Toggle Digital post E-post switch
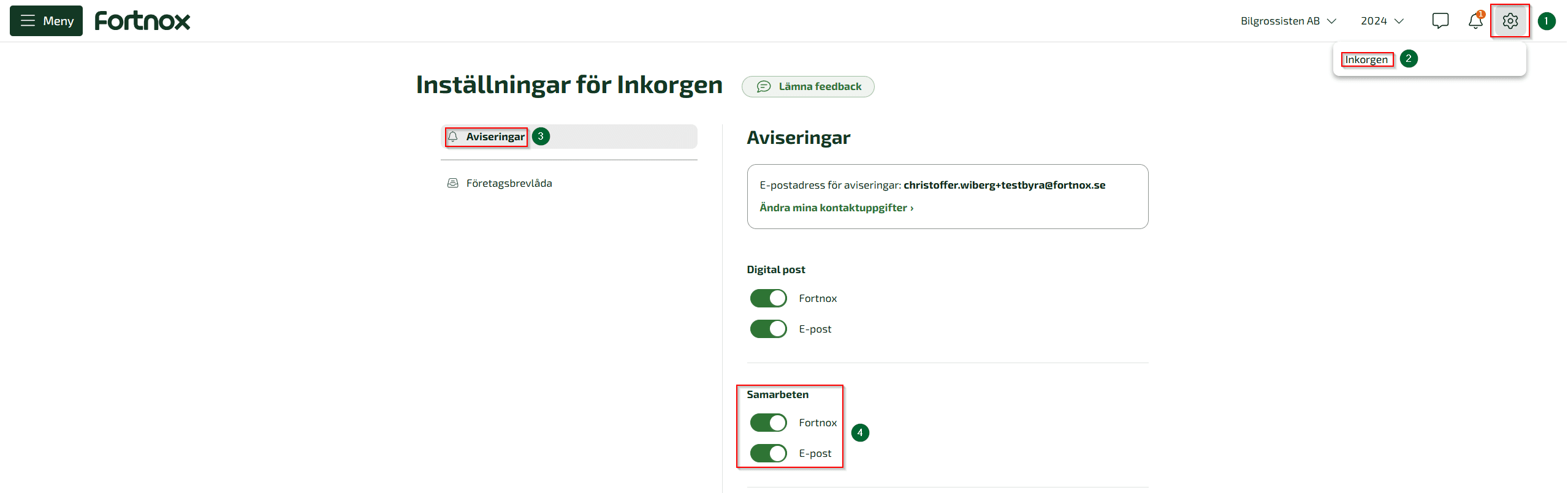The width and height of the screenshot is (1568, 493). [769, 329]
